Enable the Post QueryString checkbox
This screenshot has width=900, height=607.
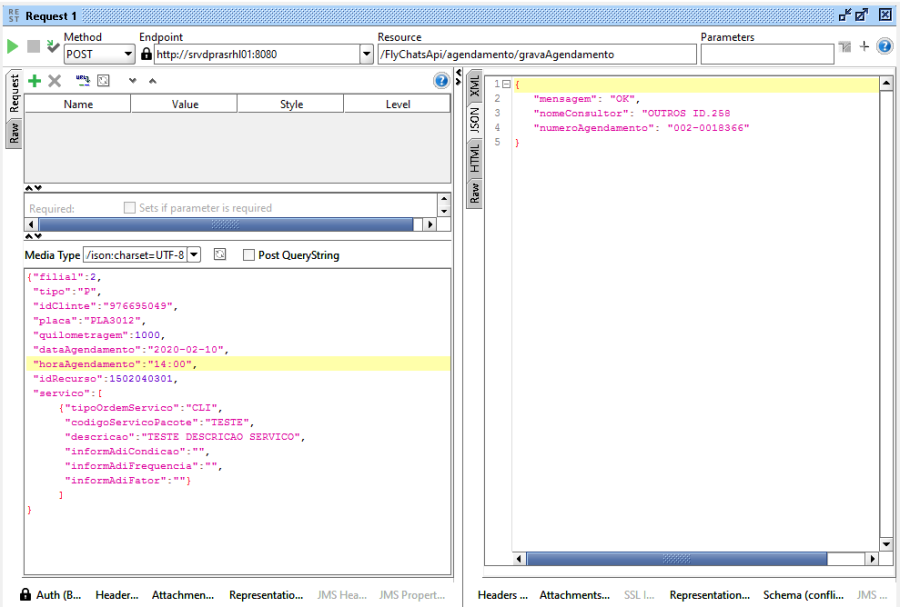[249, 255]
